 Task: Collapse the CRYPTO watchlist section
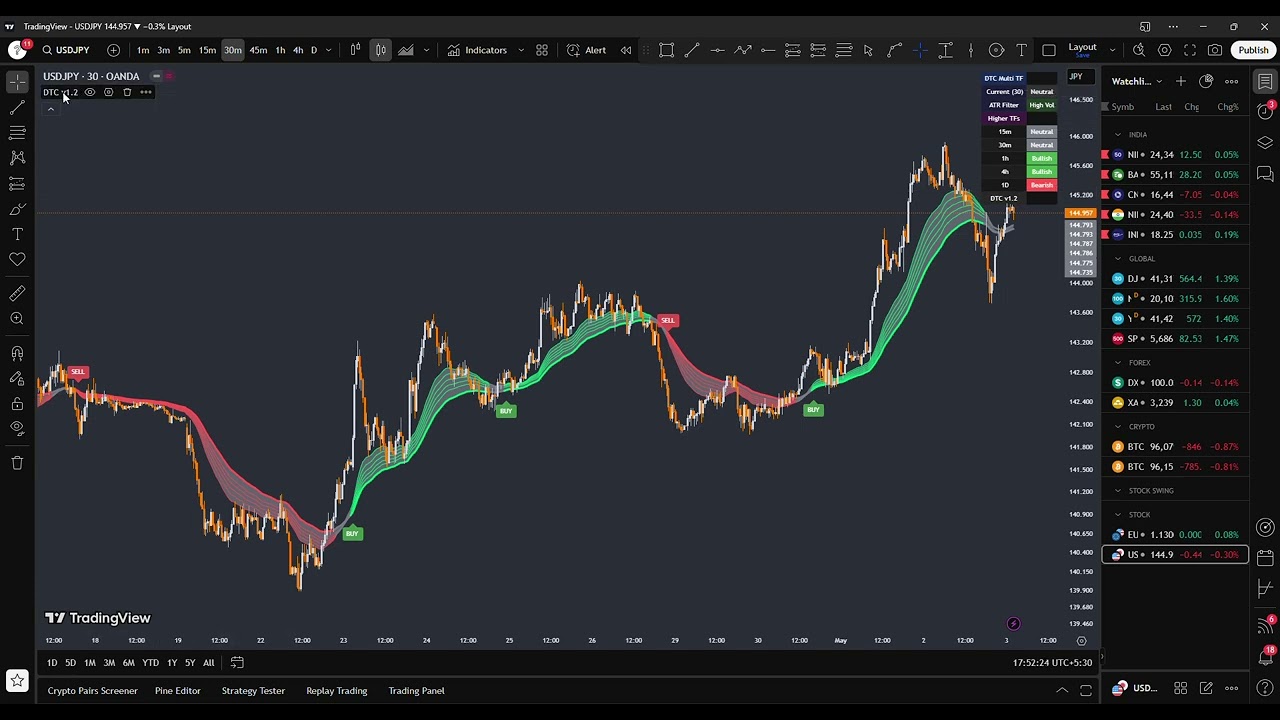pyautogui.click(x=1118, y=426)
